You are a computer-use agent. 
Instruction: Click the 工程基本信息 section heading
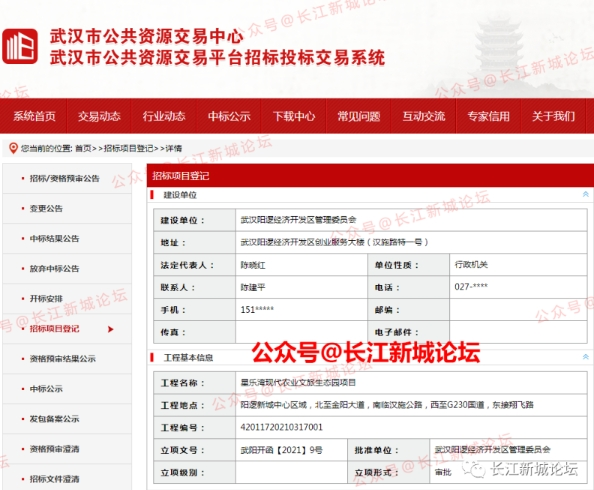click(x=188, y=358)
